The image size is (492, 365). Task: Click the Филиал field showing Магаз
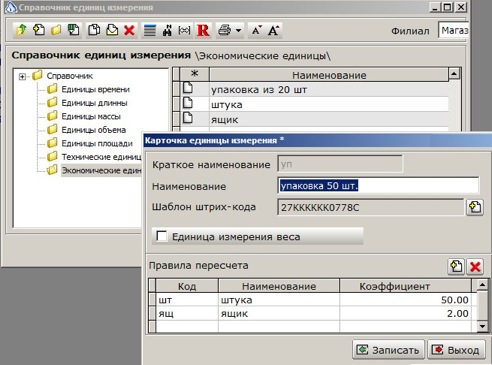coord(453,31)
